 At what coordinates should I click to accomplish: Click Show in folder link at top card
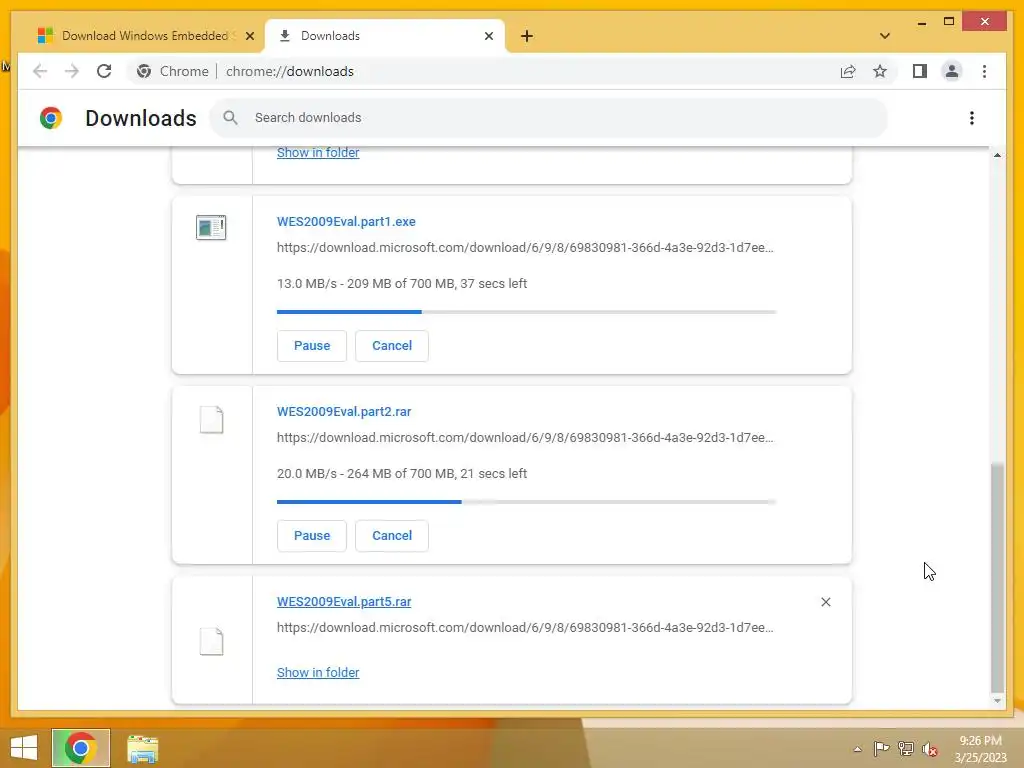point(318,152)
